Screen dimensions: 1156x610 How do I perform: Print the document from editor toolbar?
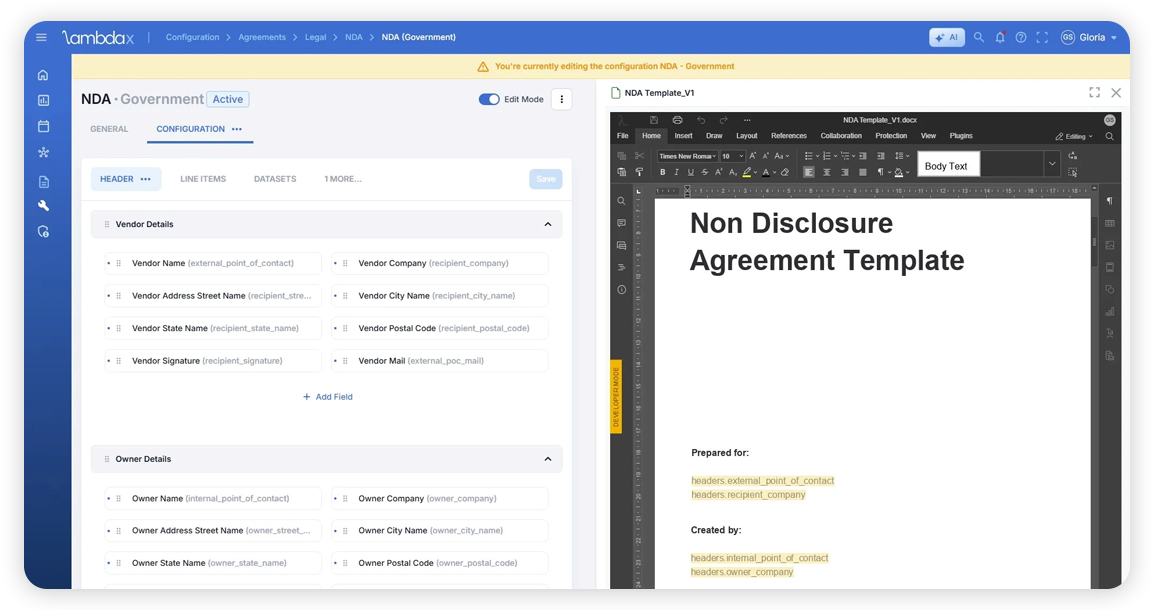pos(678,119)
